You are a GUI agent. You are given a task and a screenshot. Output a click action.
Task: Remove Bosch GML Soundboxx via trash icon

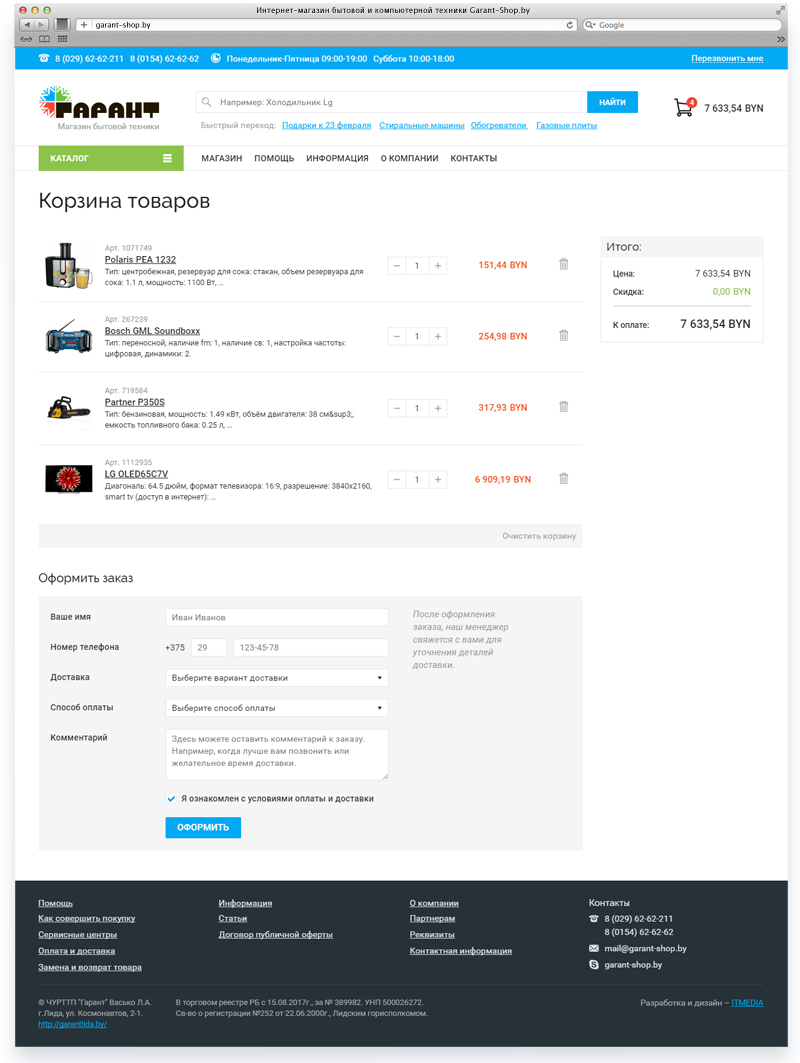coord(563,336)
